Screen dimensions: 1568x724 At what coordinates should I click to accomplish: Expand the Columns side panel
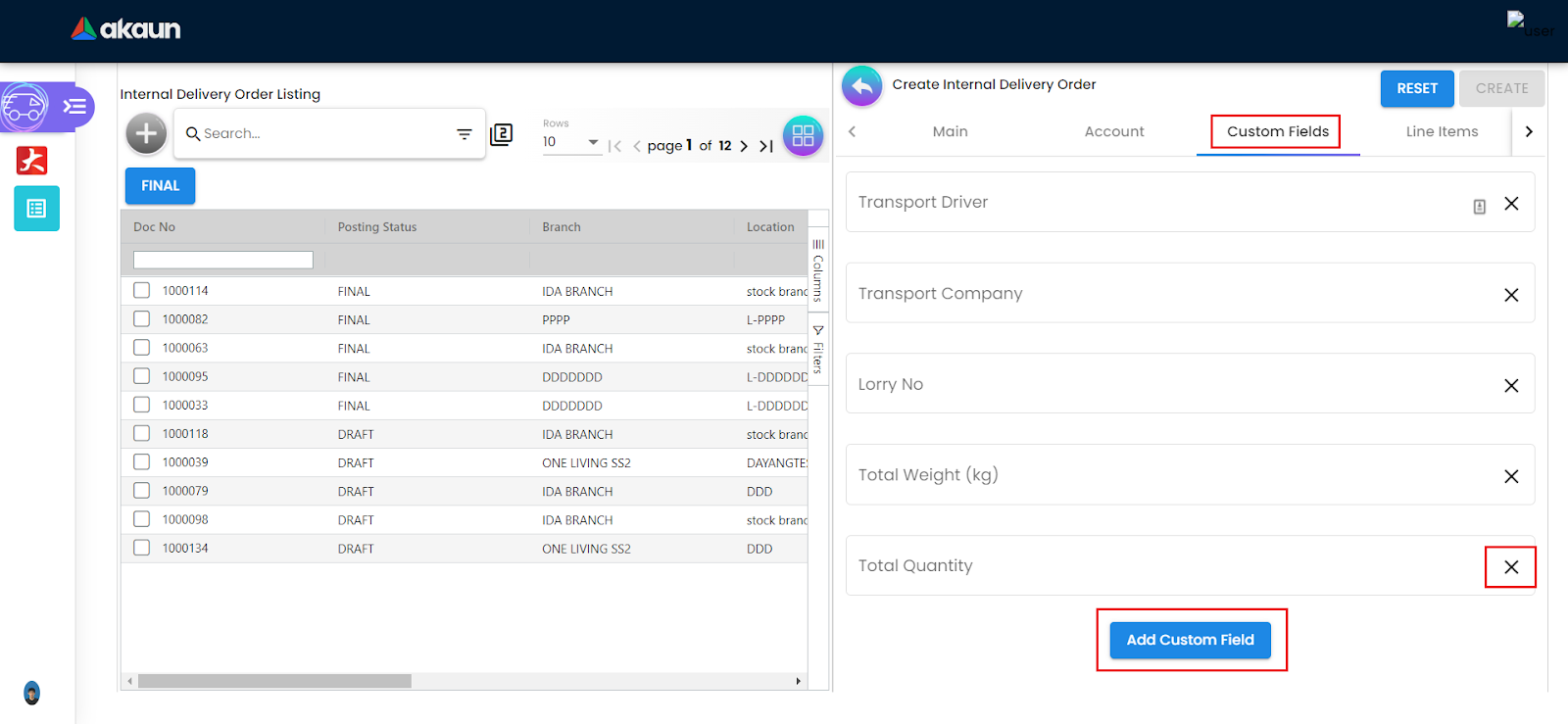click(x=818, y=269)
